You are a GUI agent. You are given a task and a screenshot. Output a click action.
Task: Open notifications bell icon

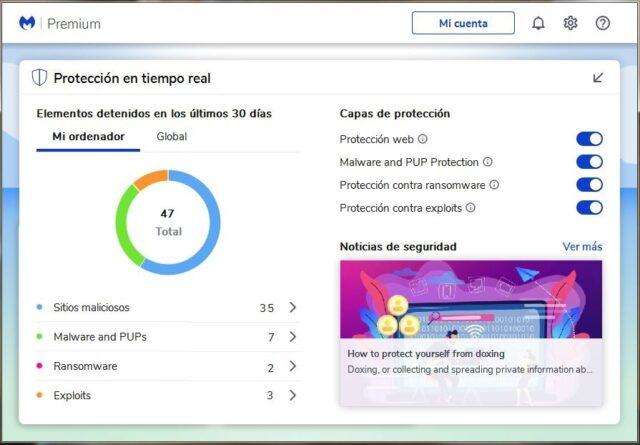(x=538, y=23)
